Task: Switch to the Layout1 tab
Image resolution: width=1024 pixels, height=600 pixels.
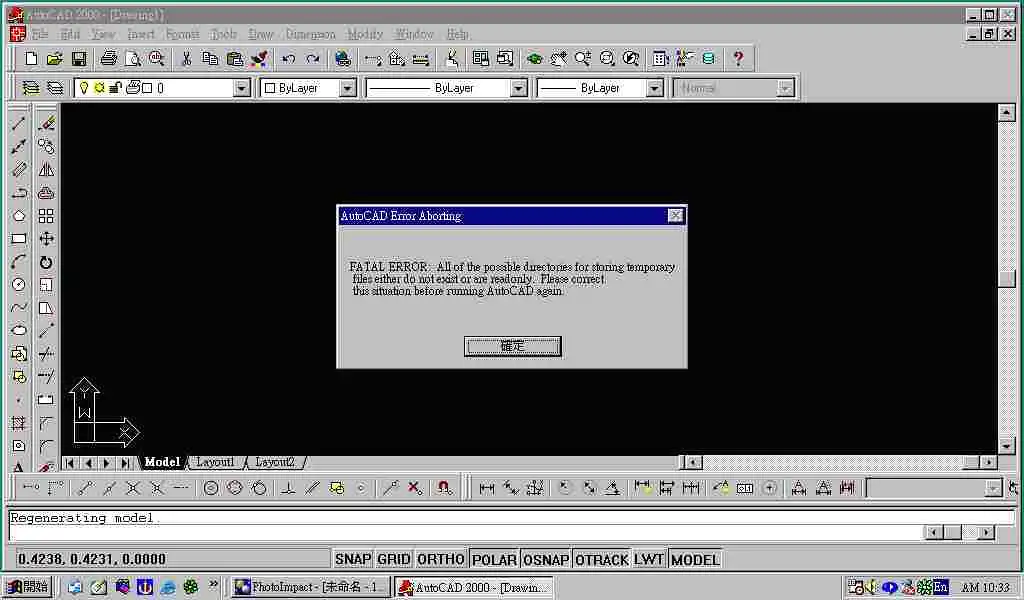Action: pos(215,462)
